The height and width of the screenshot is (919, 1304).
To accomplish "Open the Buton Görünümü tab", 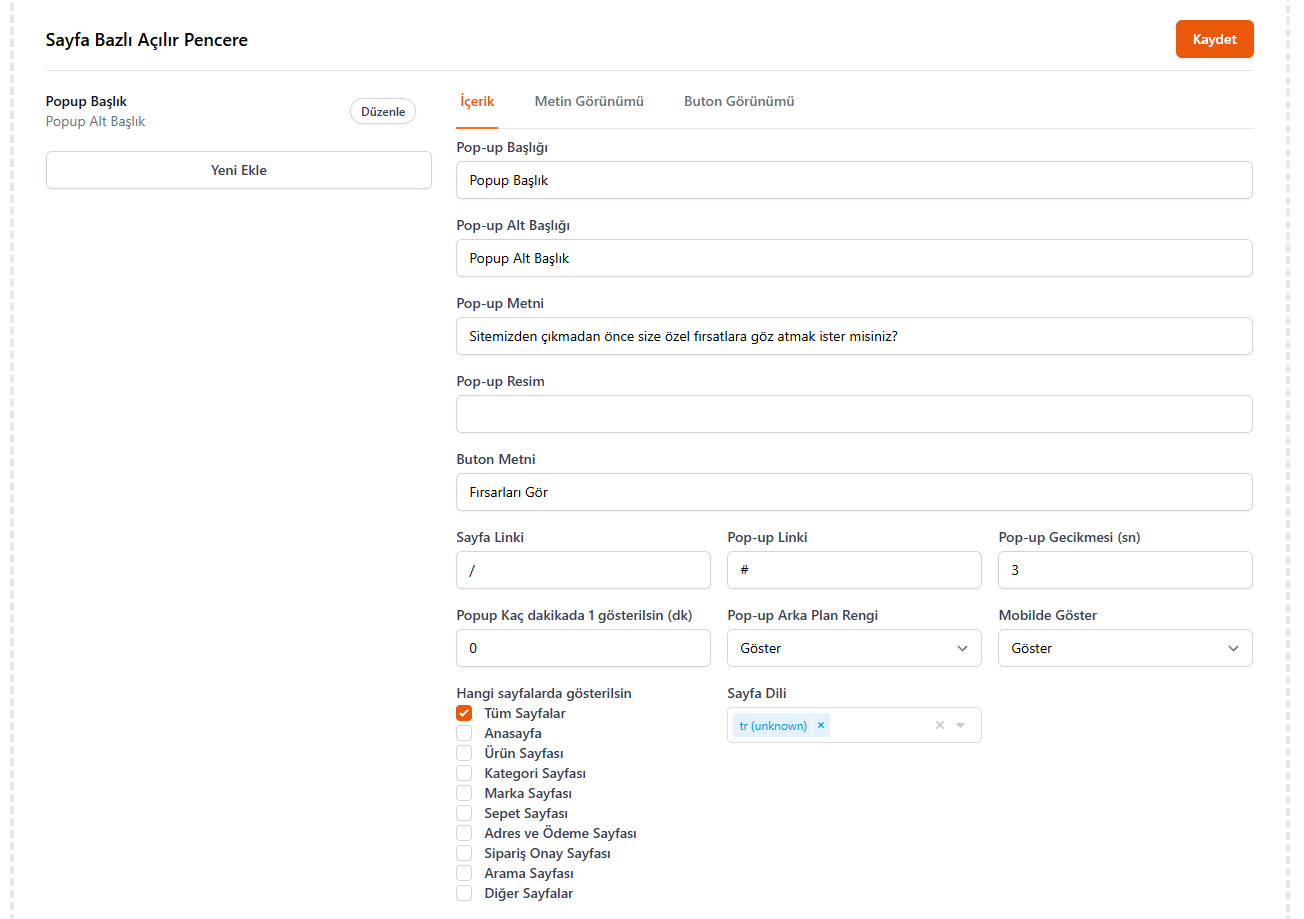I will point(739,102).
